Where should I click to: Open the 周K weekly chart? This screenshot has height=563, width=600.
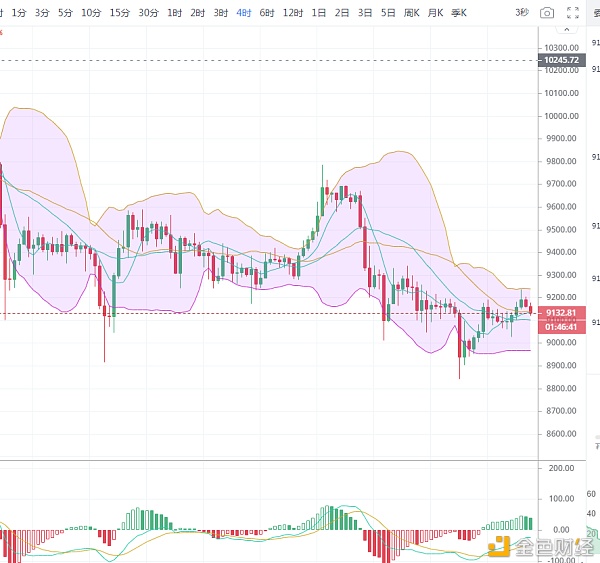point(412,13)
